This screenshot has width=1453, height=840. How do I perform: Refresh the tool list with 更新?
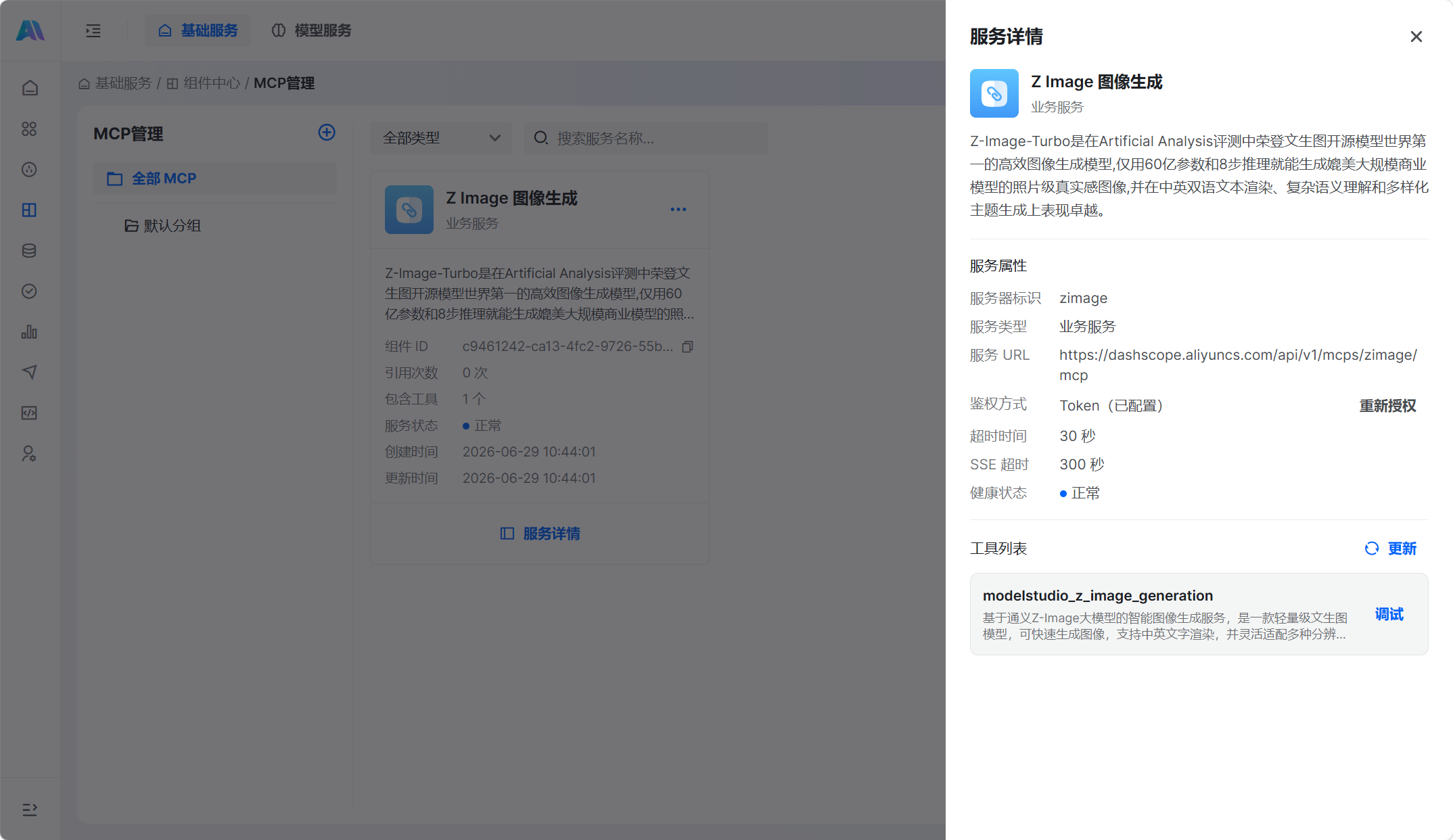[1391, 549]
